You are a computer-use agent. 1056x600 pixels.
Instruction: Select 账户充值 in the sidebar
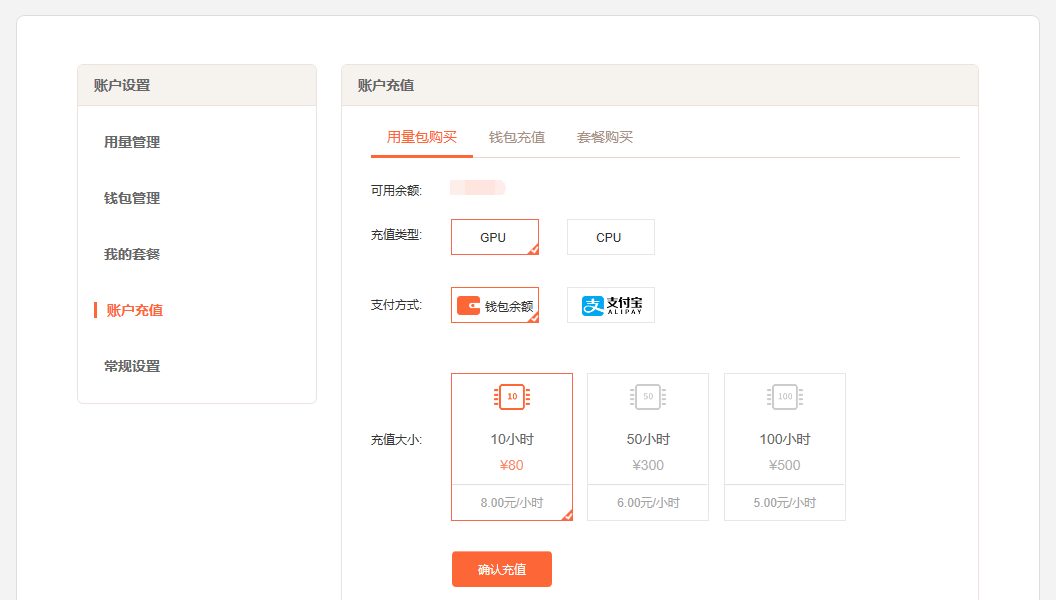135,310
